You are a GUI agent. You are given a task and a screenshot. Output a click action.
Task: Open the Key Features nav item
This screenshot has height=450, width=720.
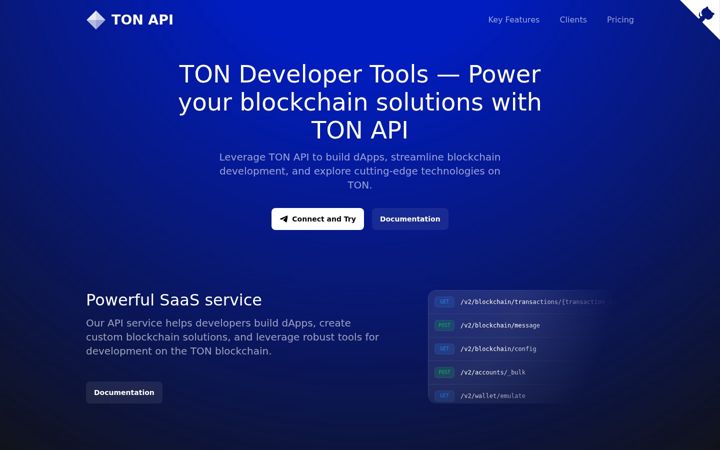click(513, 20)
